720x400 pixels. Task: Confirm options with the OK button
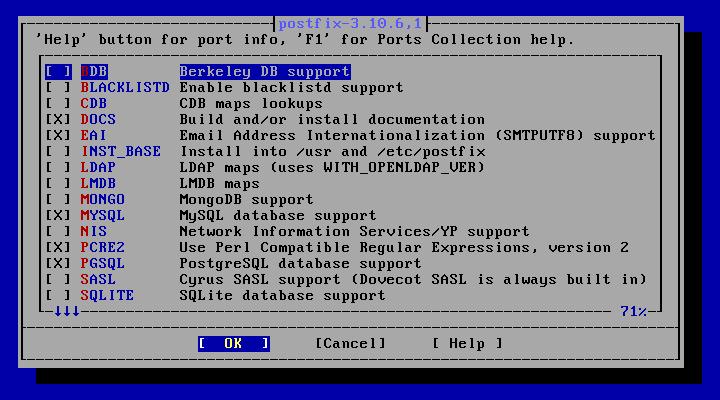[234, 344]
